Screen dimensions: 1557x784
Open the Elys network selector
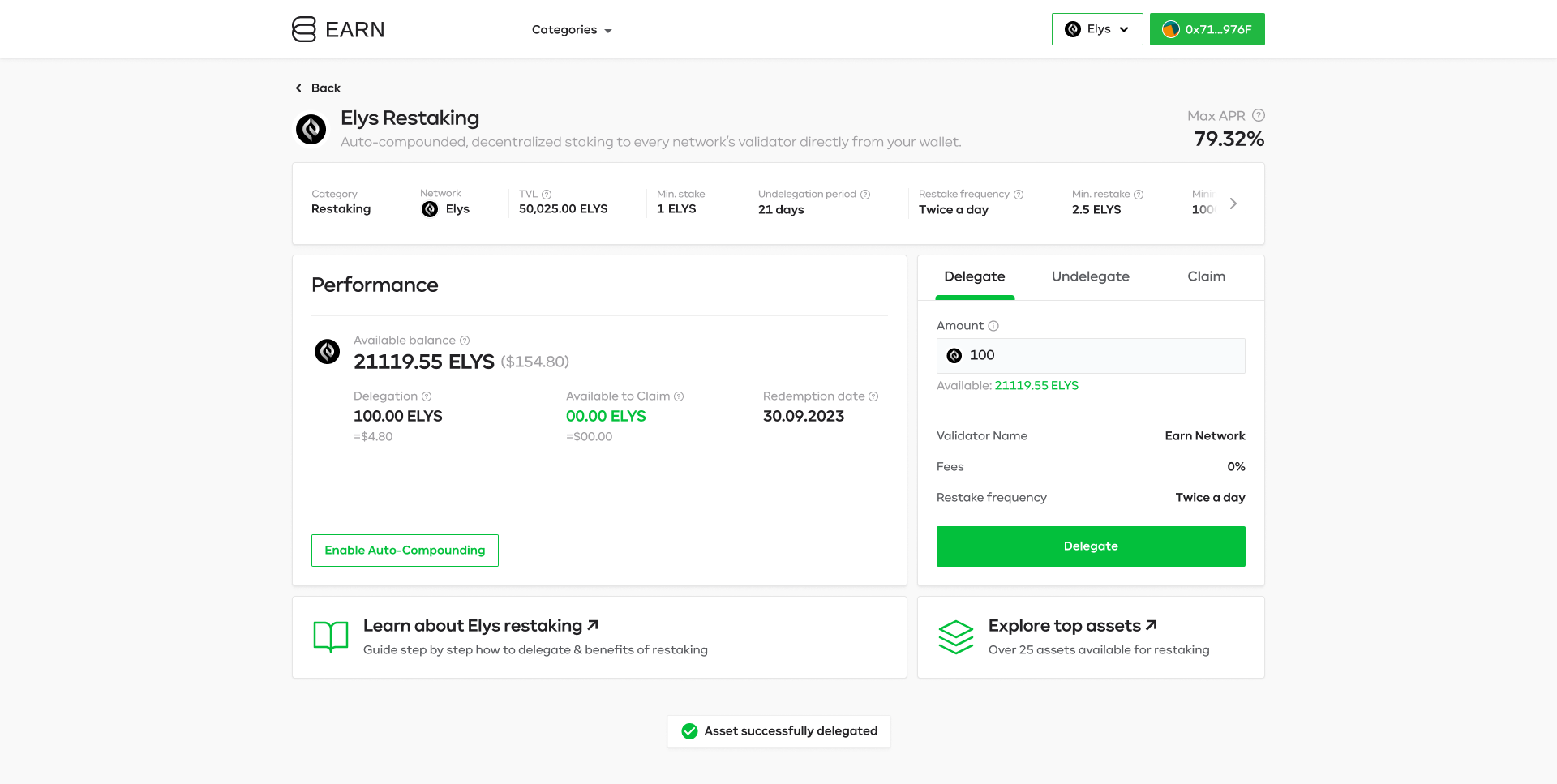coord(1097,29)
